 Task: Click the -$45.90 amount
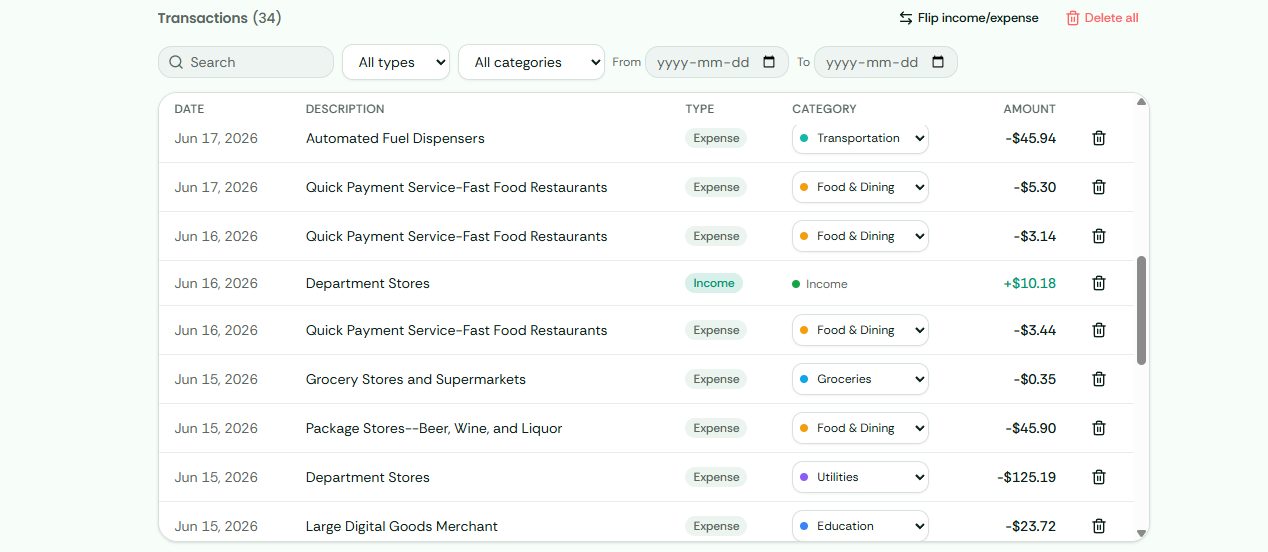coord(1030,428)
